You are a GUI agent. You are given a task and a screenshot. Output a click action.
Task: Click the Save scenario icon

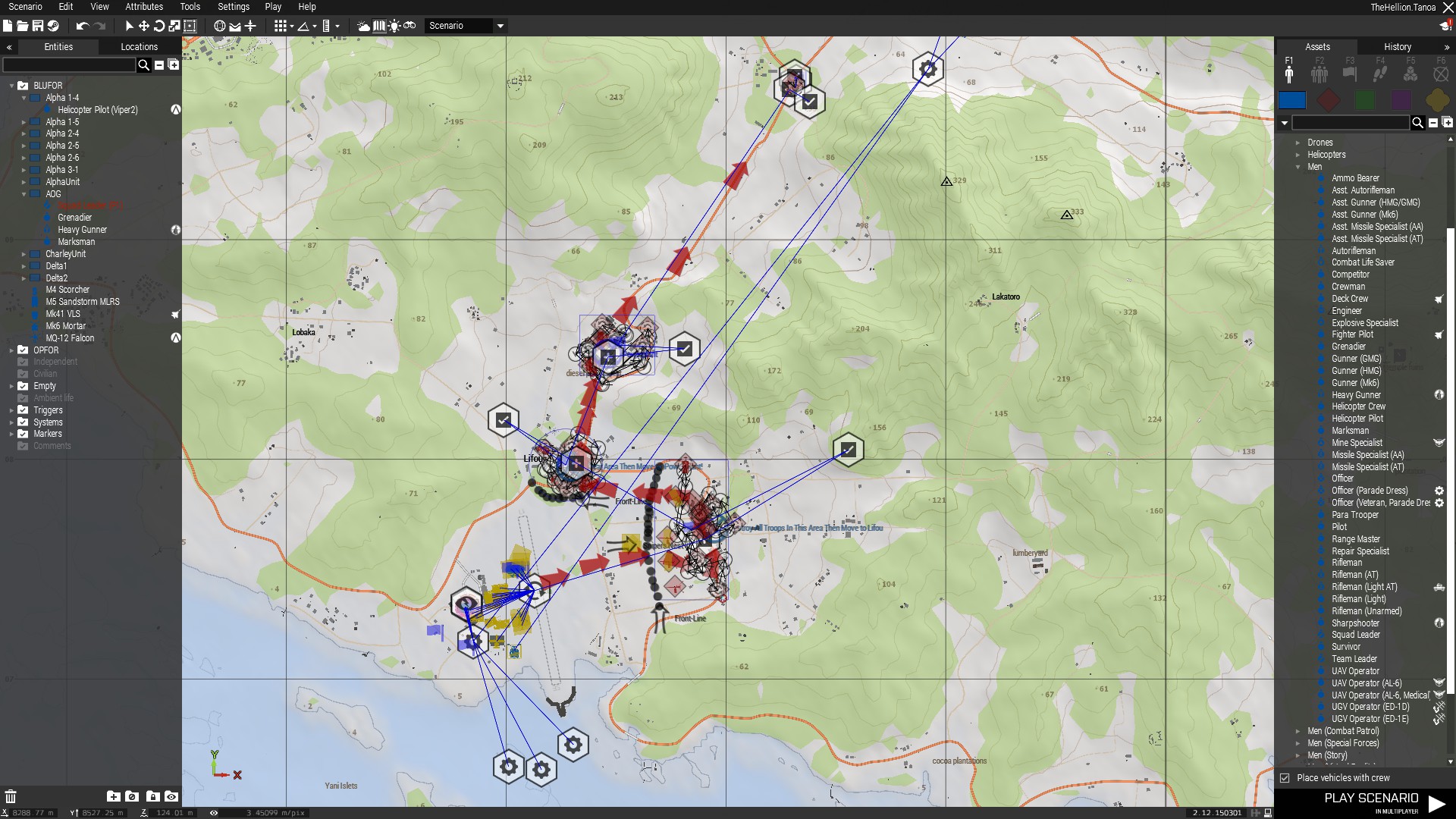[x=37, y=26]
